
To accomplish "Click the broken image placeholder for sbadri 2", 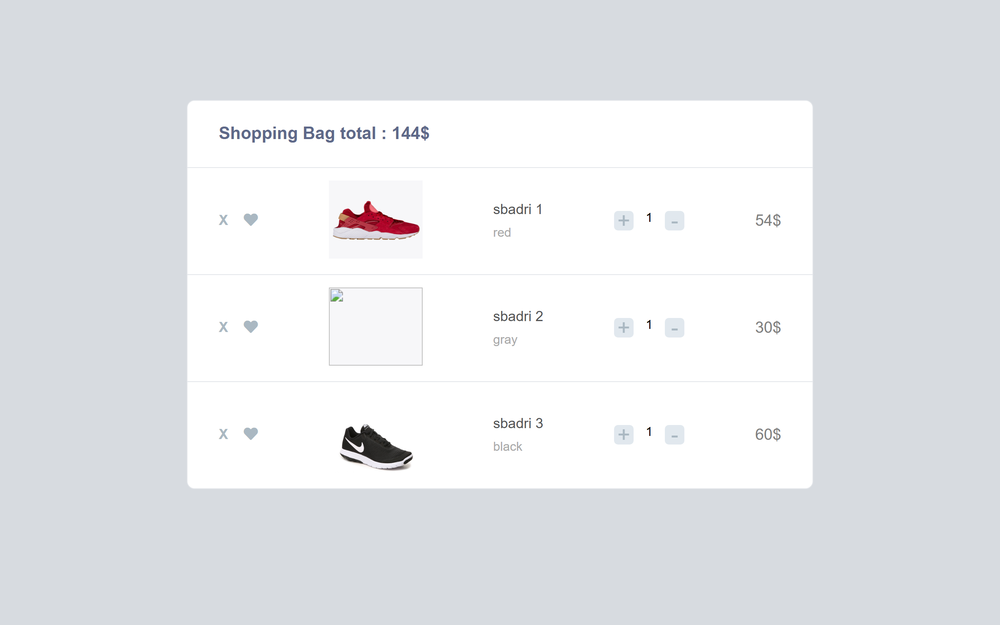I will (376, 327).
